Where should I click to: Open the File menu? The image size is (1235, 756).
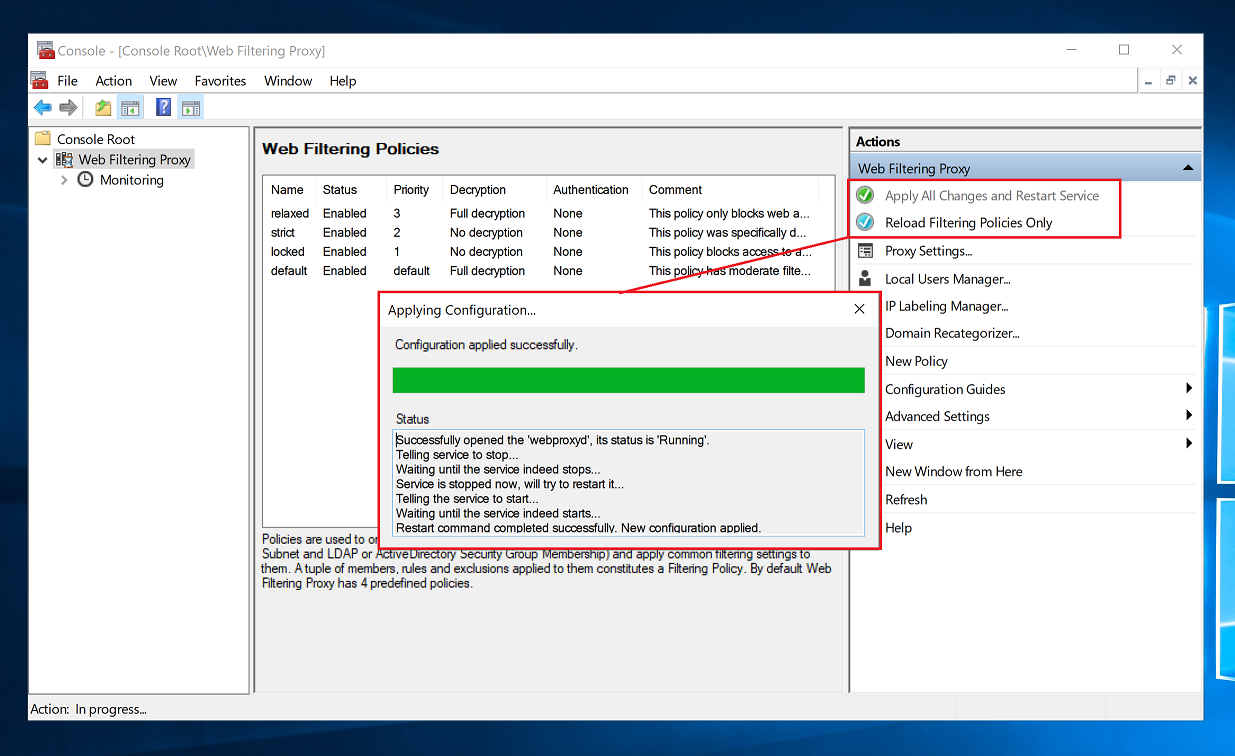[x=67, y=81]
